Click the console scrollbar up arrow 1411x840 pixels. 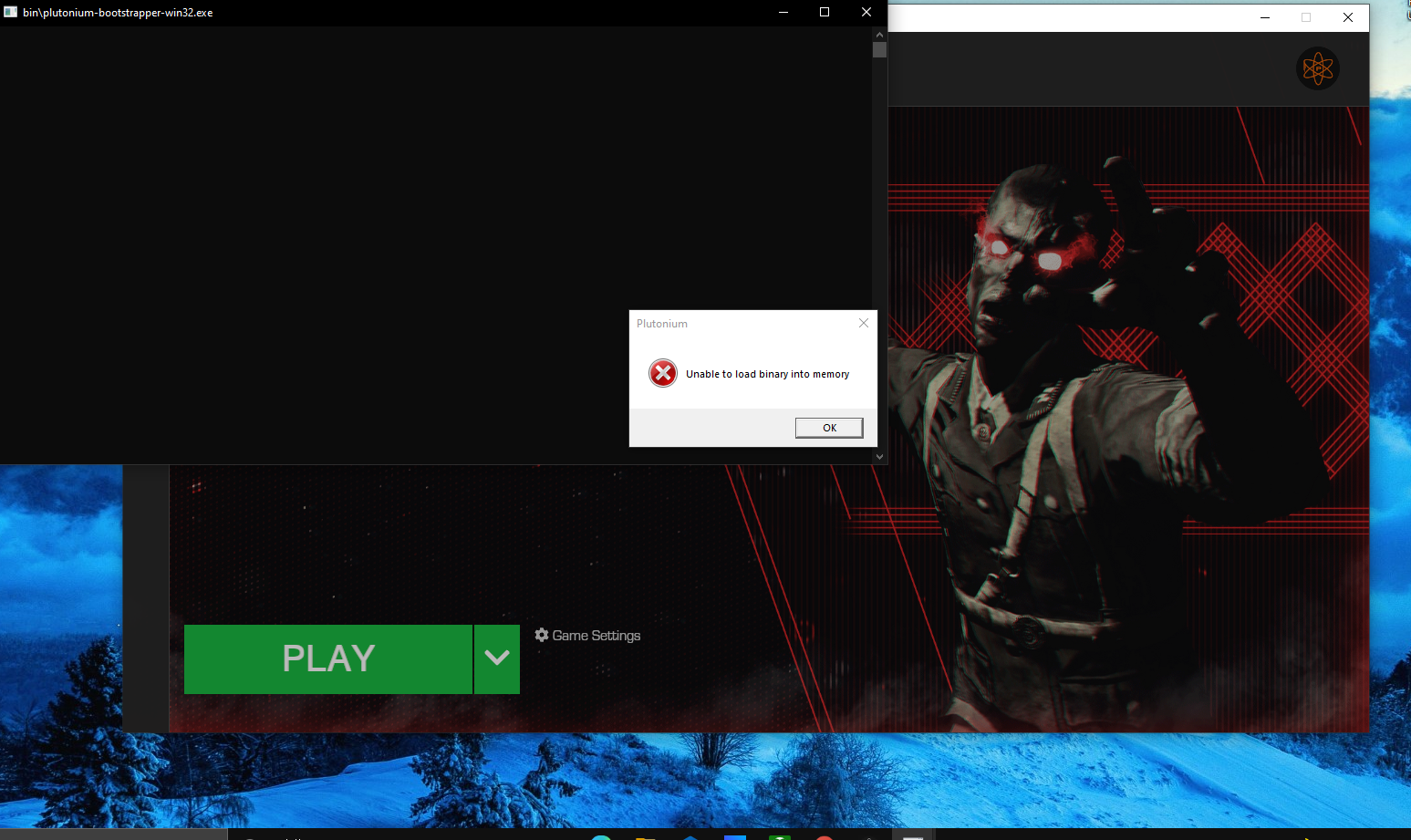pos(879,34)
